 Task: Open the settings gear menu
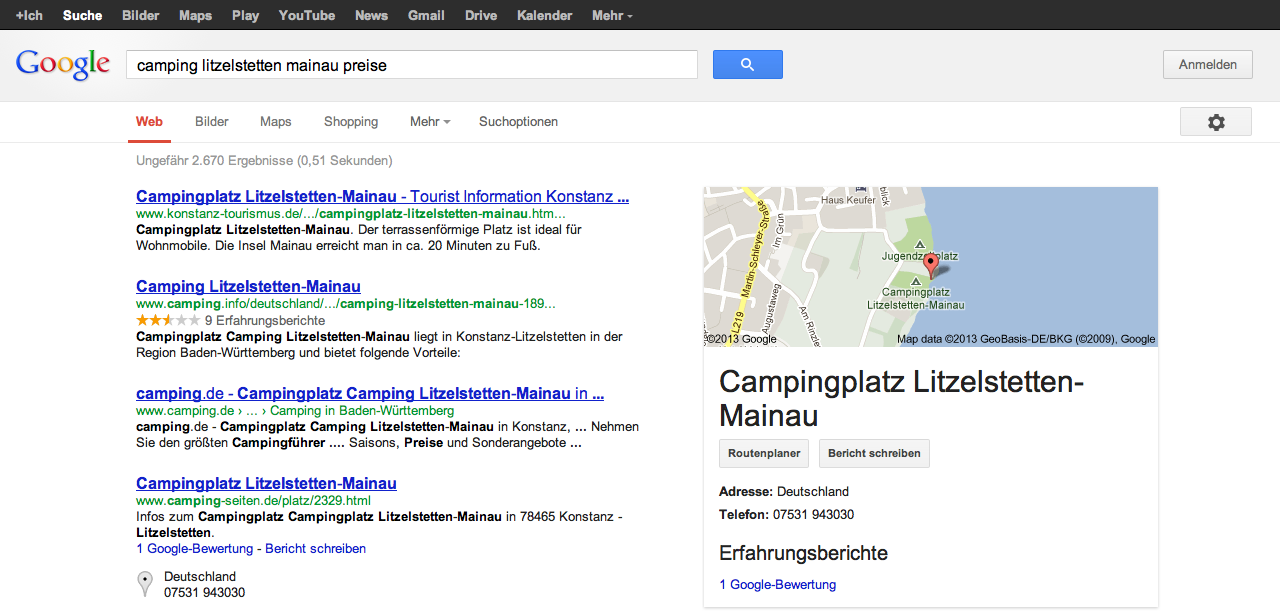click(1215, 122)
